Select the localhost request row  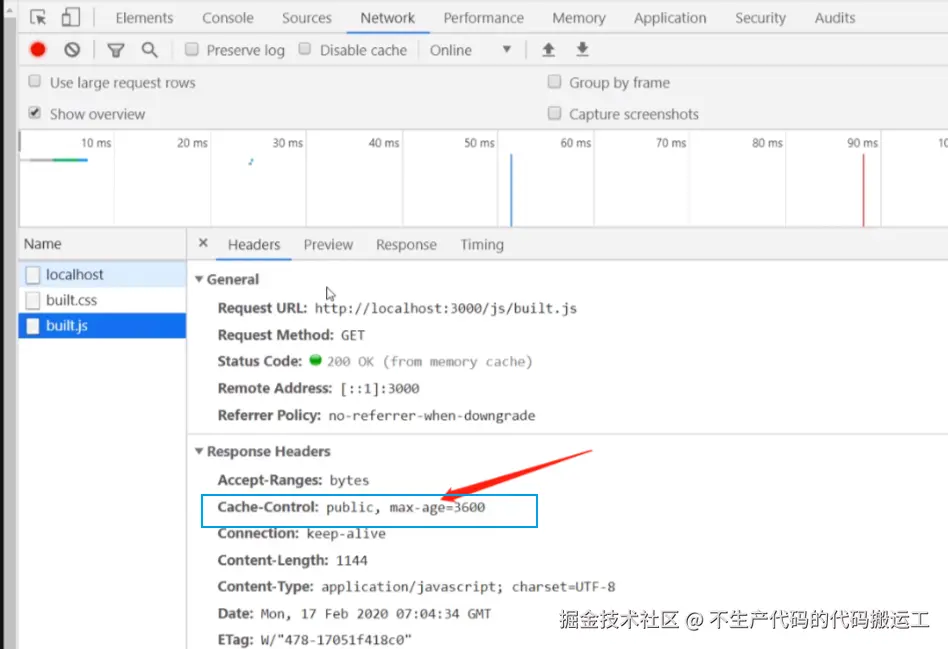click(102, 275)
